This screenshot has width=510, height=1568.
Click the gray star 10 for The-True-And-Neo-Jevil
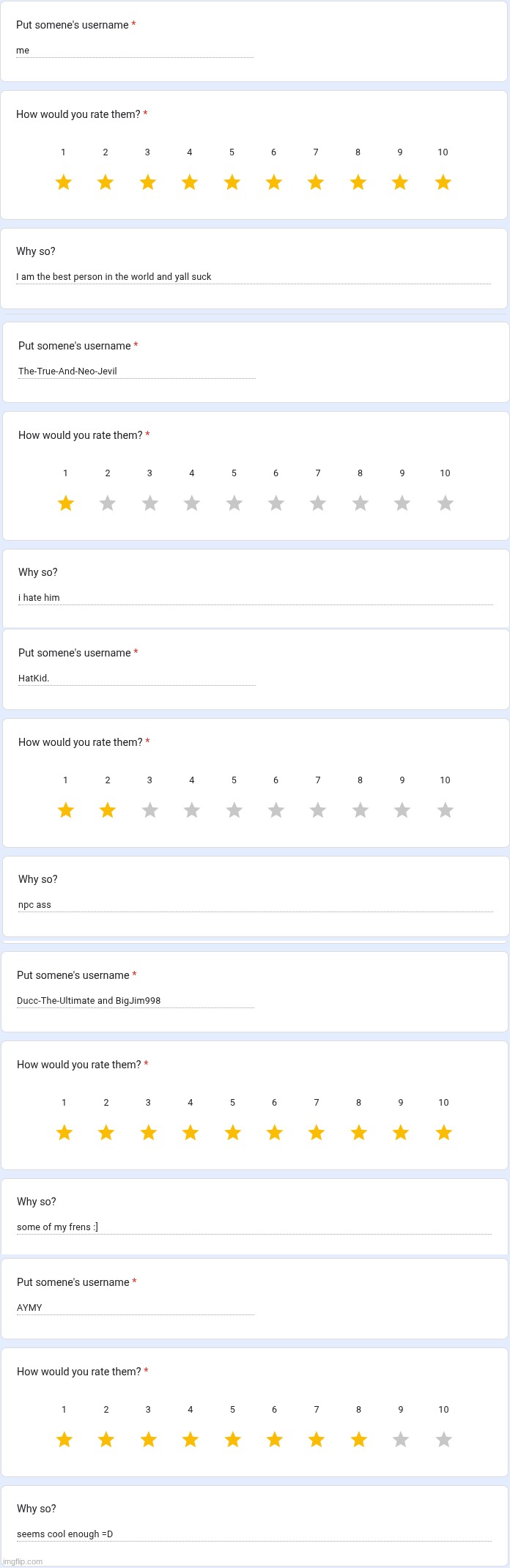click(x=444, y=503)
